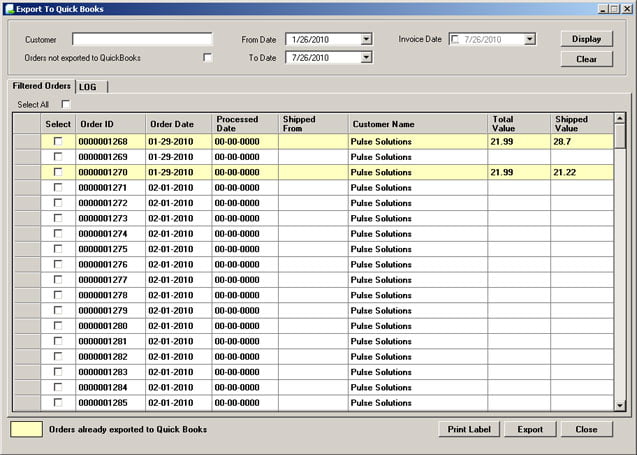Image resolution: width=637 pixels, height=455 pixels.
Task: Click Order ID cell 0000001272
Action: point(110,203)
